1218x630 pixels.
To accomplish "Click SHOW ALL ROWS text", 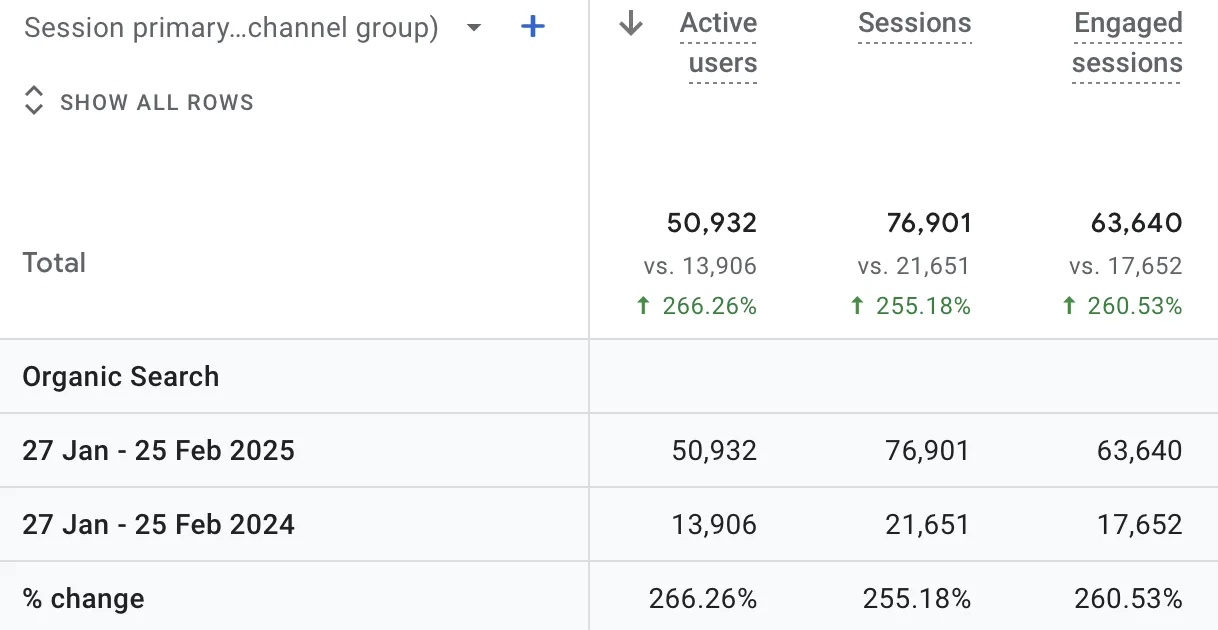I will (157, 102).
